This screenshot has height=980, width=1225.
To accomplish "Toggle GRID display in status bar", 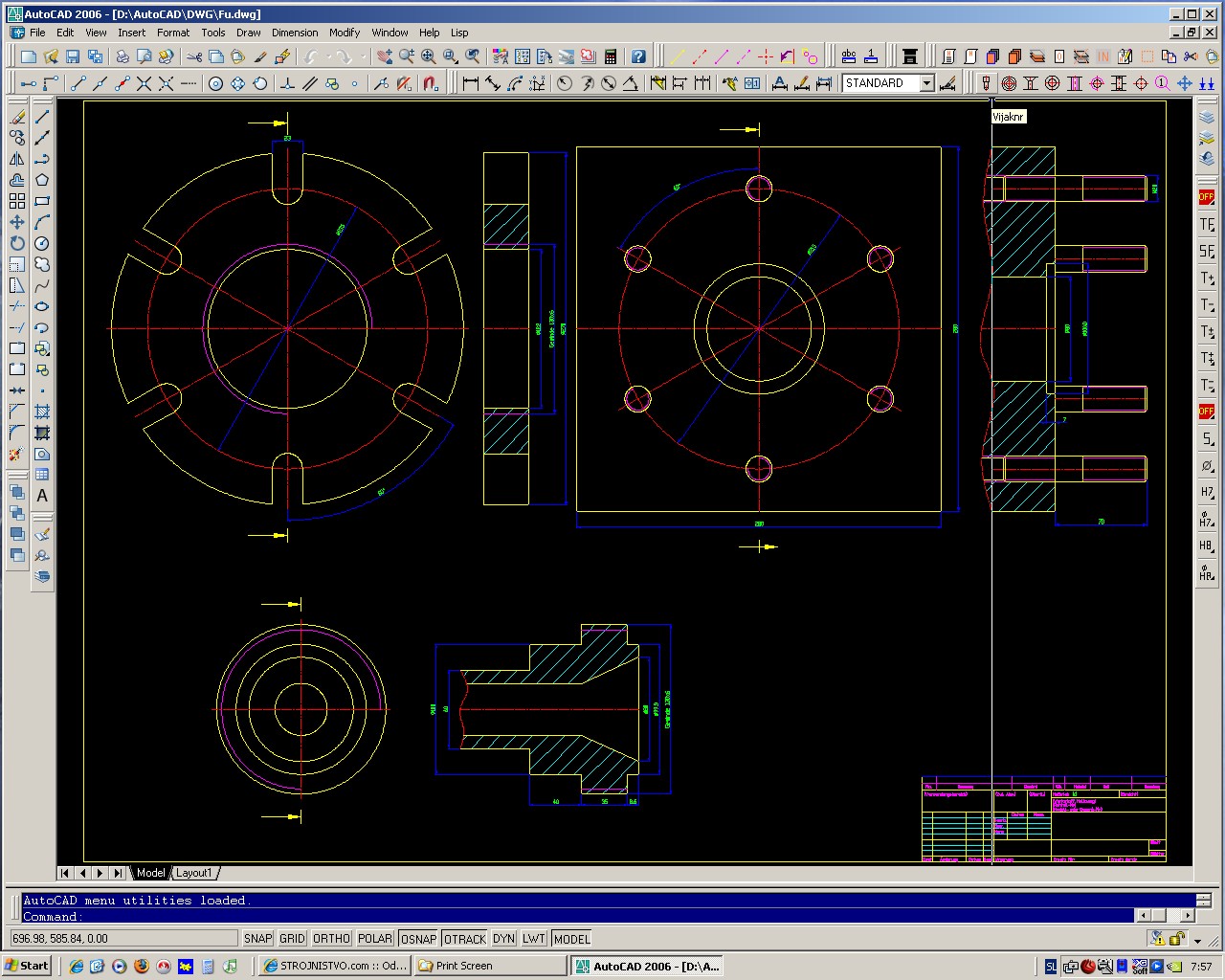I will 292,939.
